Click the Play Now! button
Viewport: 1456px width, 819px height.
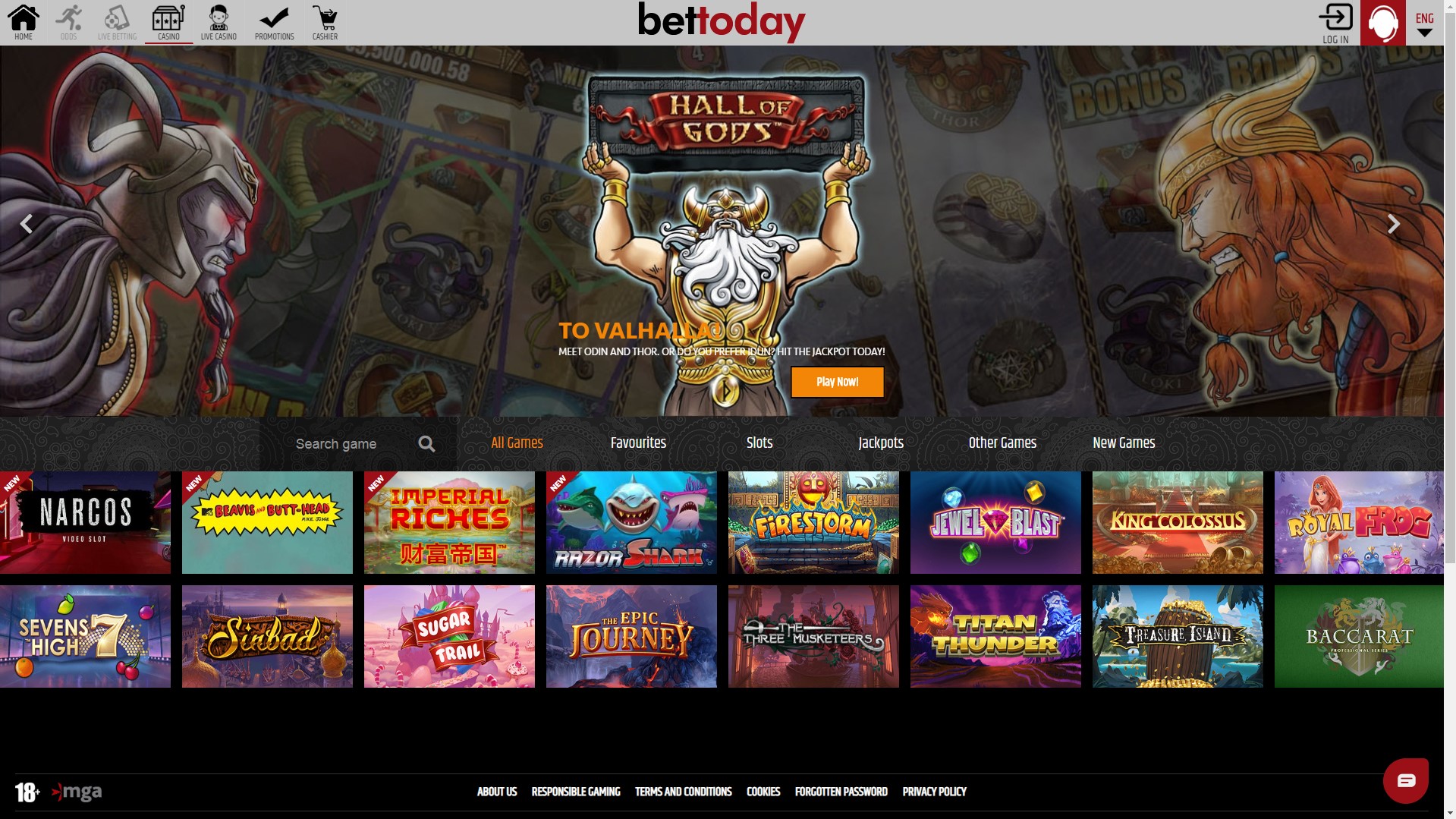838,382
